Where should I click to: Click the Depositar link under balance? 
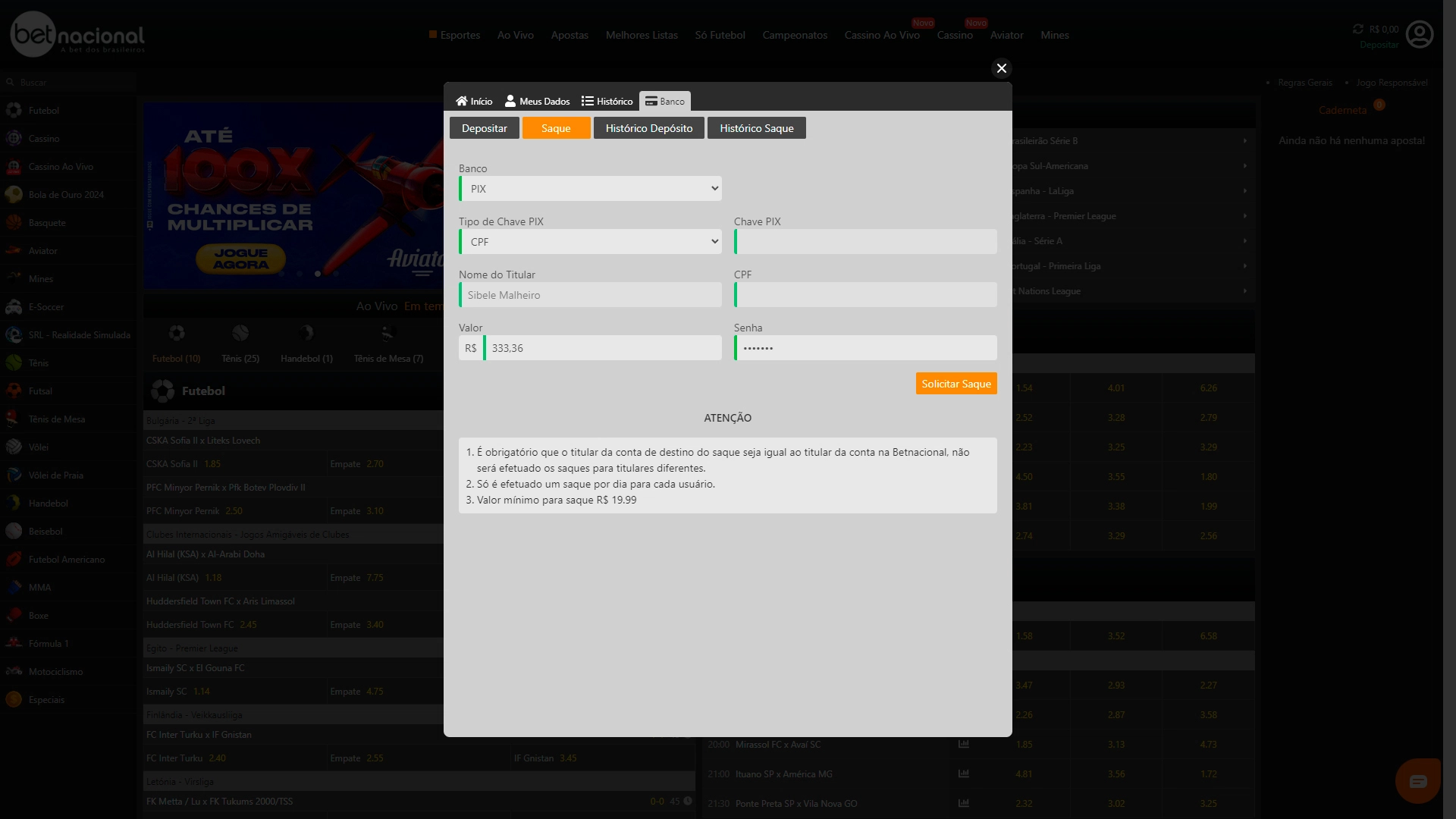pos(1379,45)
